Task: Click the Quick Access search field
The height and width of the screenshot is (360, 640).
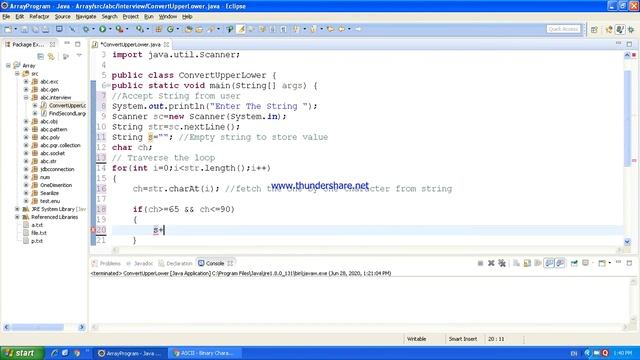Action: click(563, 29)
